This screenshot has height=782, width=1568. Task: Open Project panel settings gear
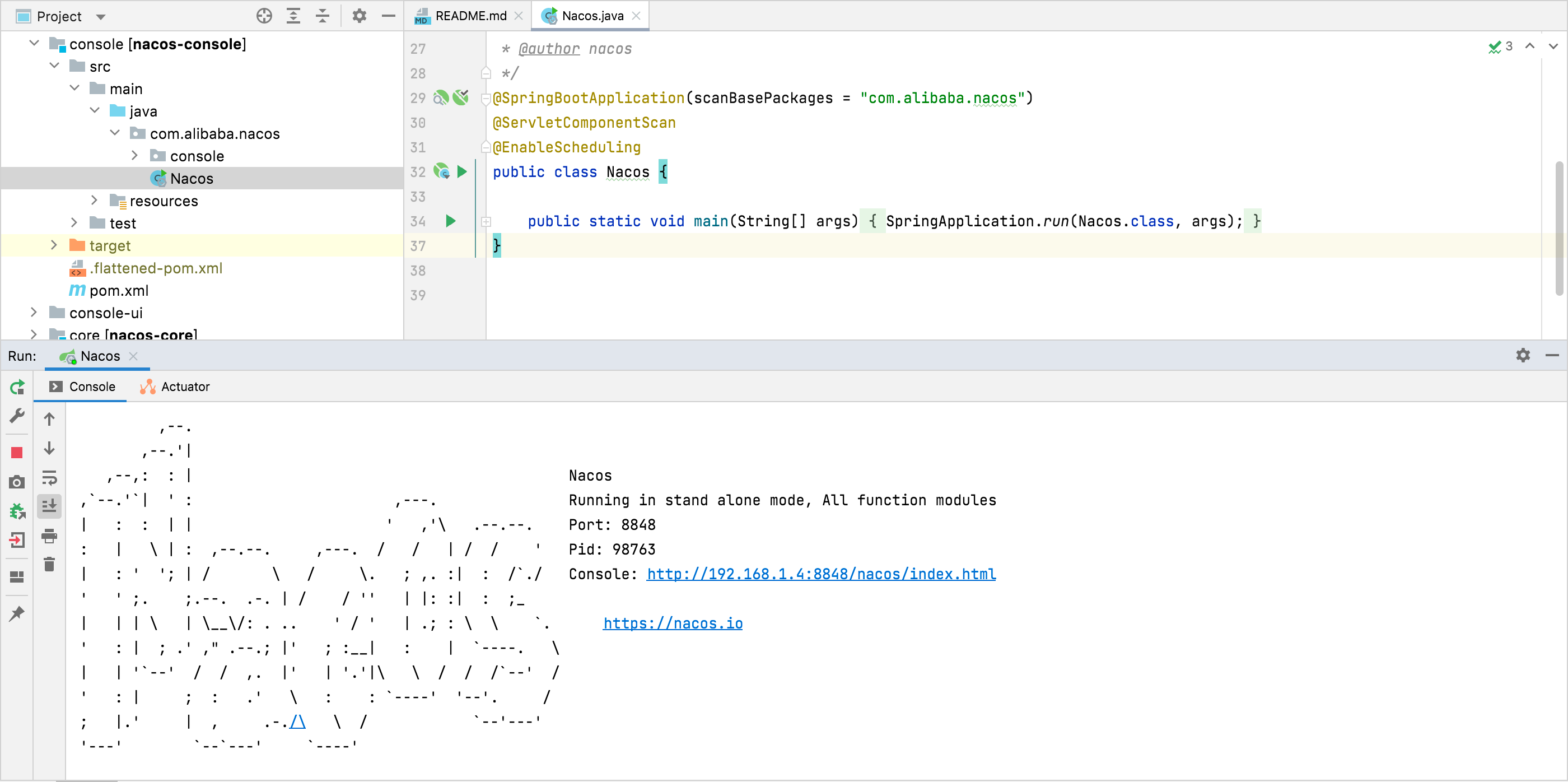pyautogui.click(x=359, y=16)
